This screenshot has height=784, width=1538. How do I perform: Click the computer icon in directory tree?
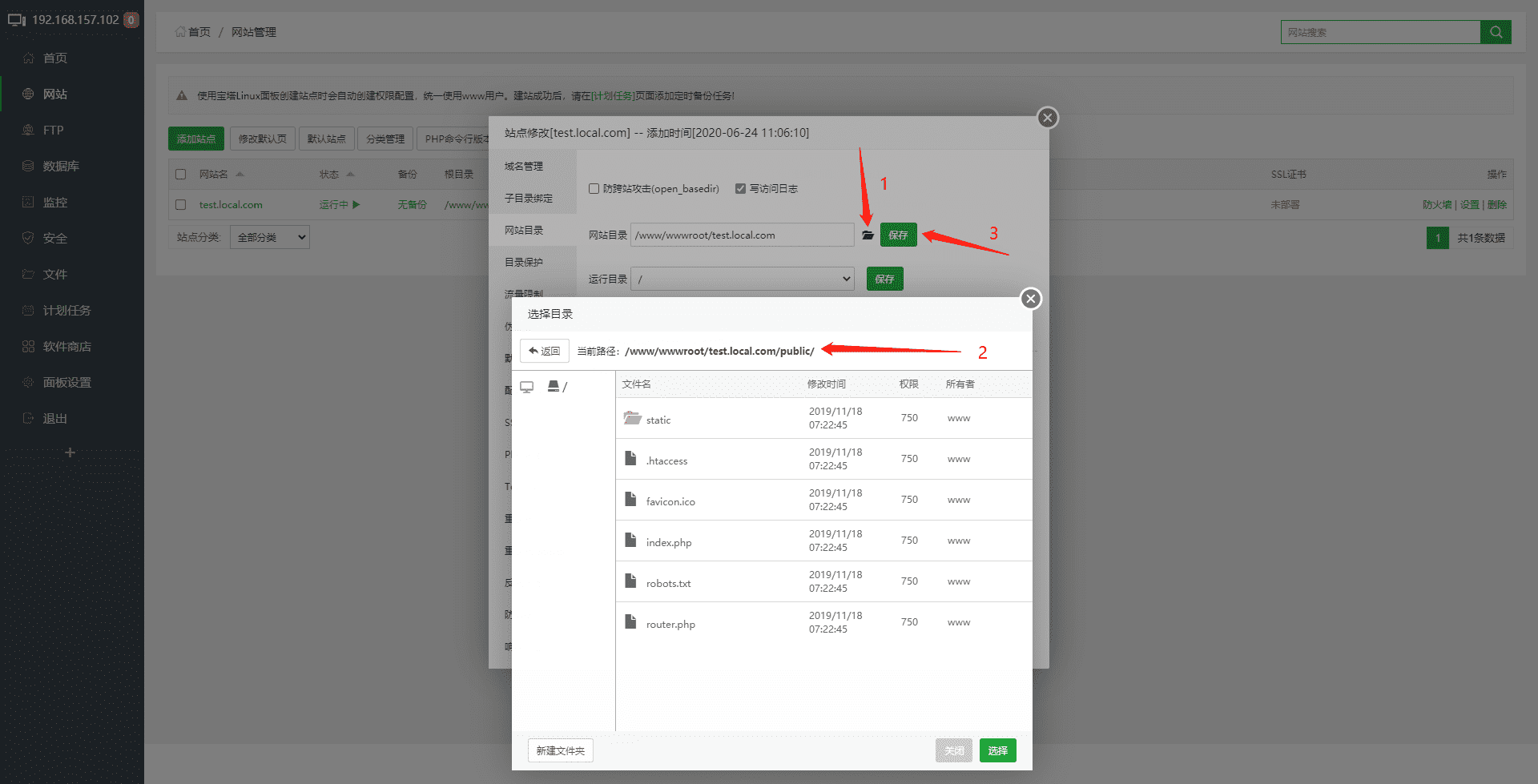click(x=526, y=387)
